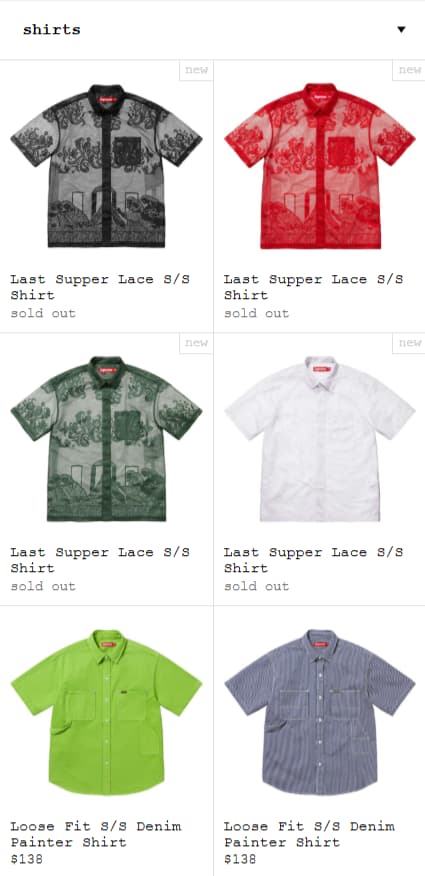Image resolution: width=425 pixels, height=876 pixels.
Task: Open the lime green Denim Painter Shirt image
Action: [x=106, y=712]
